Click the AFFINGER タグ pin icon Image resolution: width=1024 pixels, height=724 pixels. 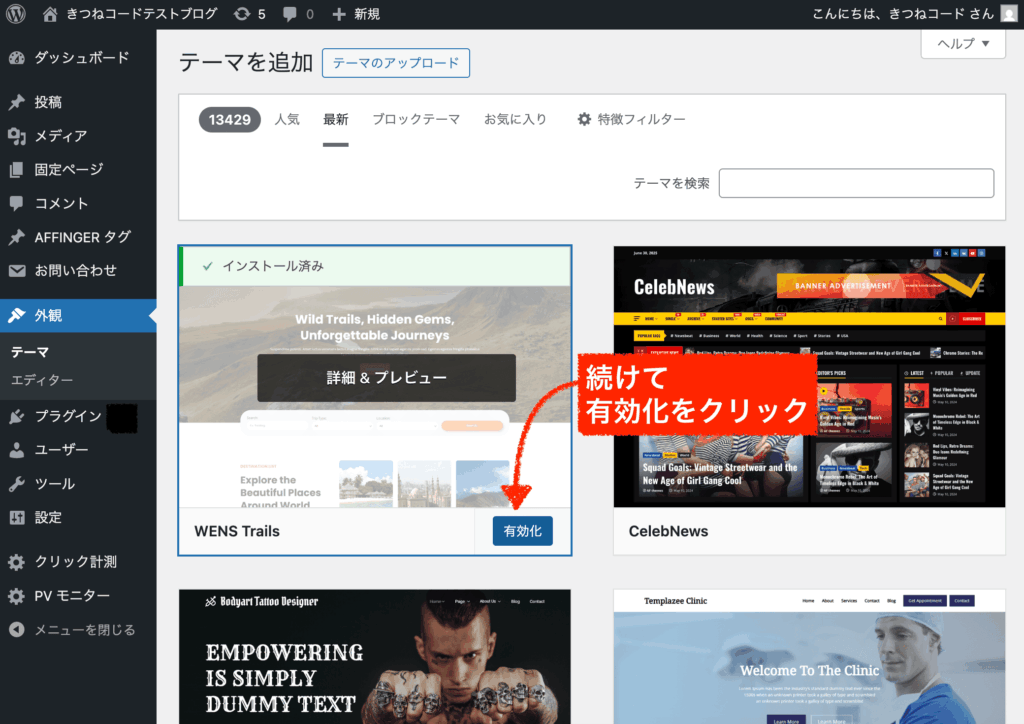[17, 237]
